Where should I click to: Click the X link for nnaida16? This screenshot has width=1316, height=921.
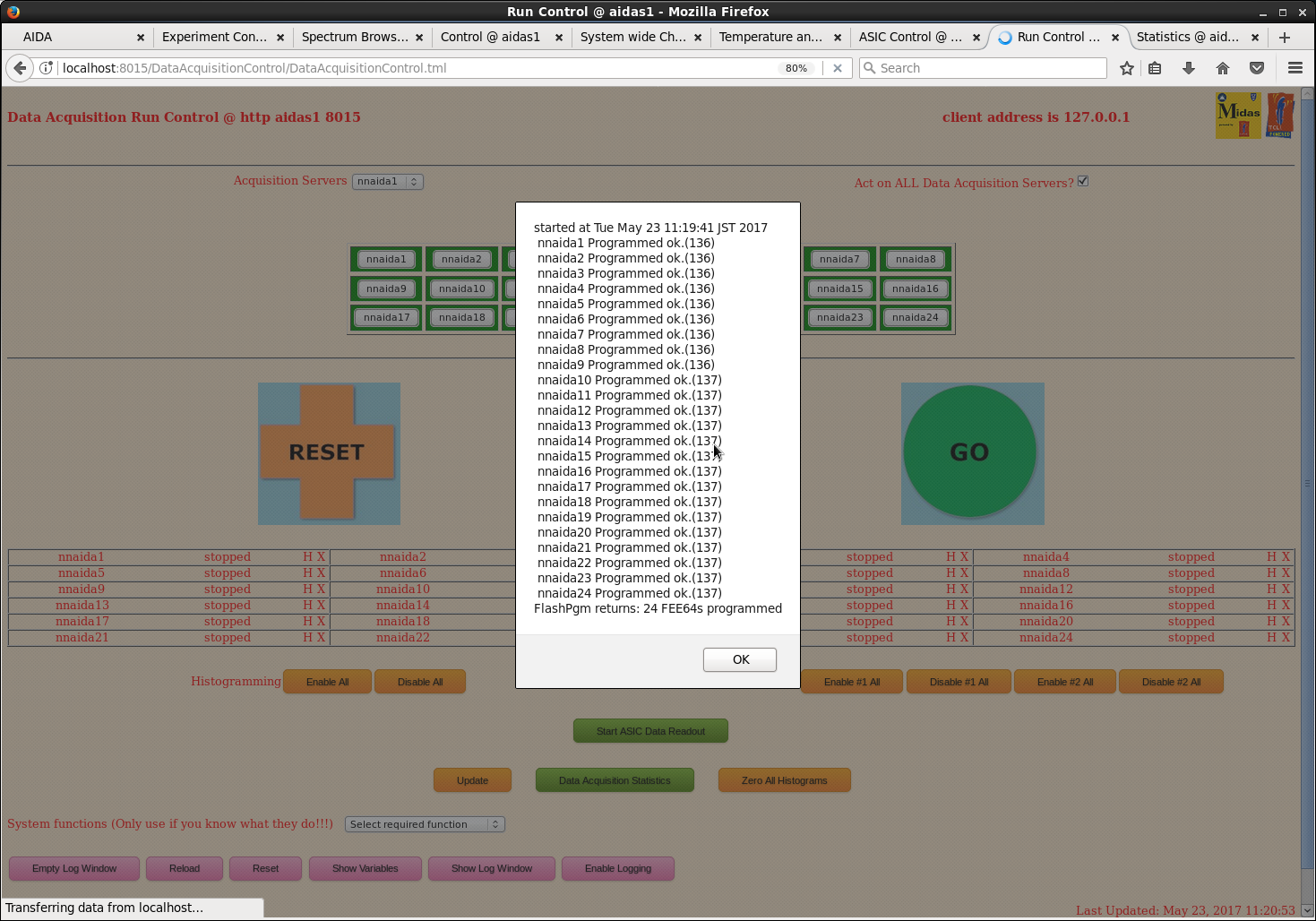click(1286, 606)
